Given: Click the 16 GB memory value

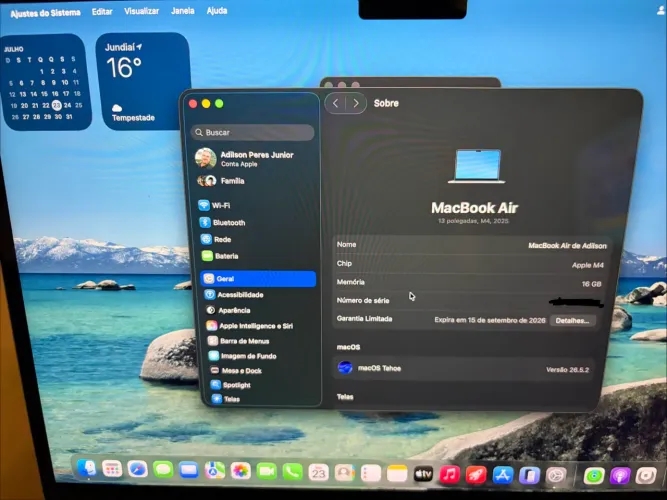Looking at the screenshot, I should point(591,284).
